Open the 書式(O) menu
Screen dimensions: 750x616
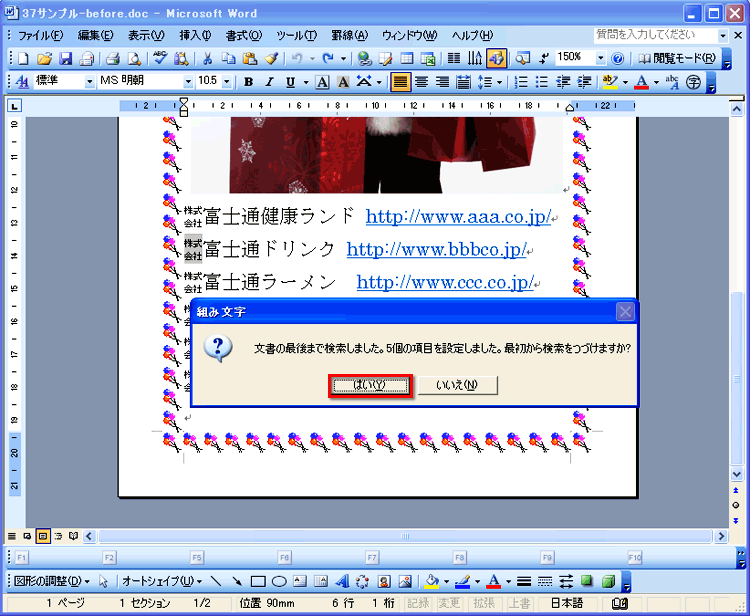click(244, 35)
